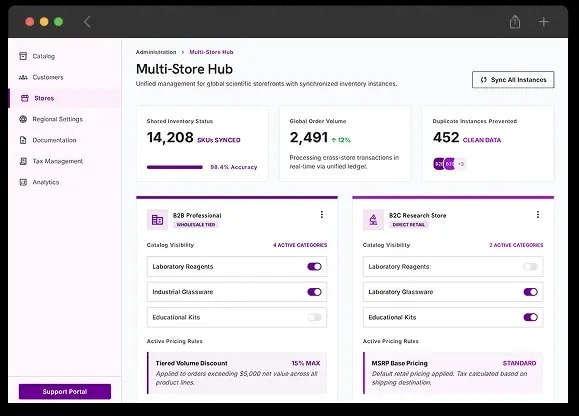579x416 pixels.
Task: Click the plus new tab icon
Action: tap(544, 22)
